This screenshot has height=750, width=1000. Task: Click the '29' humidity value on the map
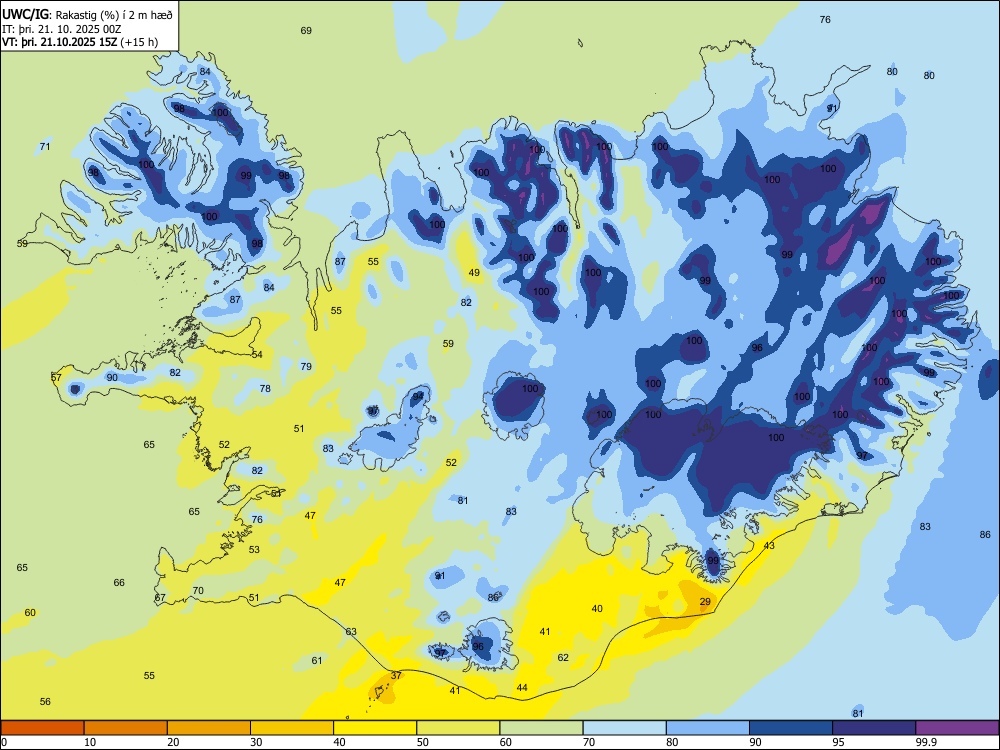coord(705,601)
